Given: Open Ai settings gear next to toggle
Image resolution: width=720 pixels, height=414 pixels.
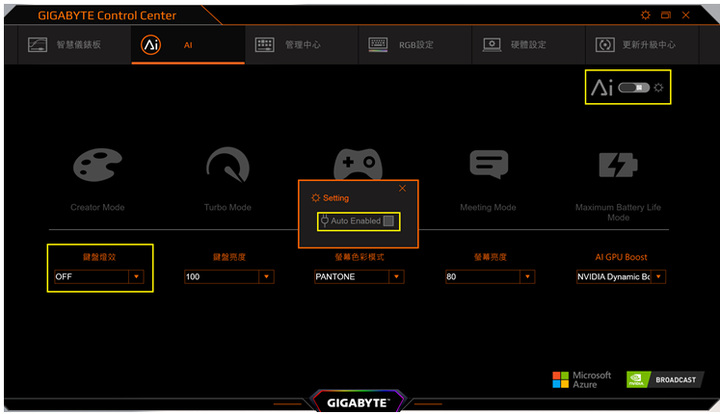Looking at the screenshot, I should point(658,87).
